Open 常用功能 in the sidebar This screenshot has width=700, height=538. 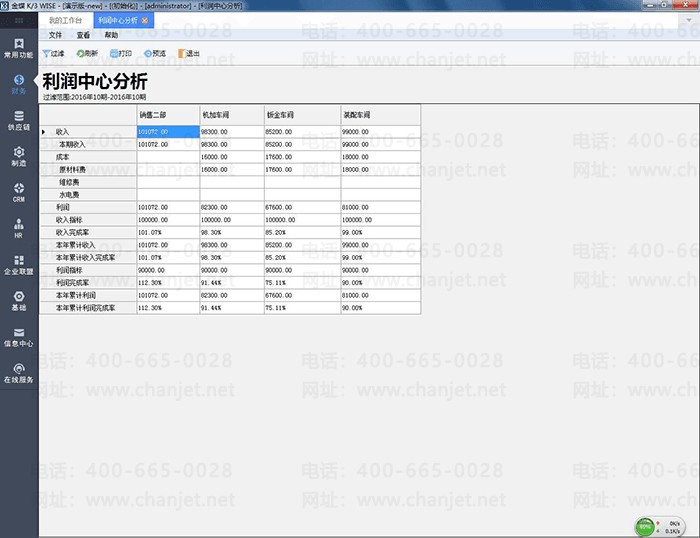(19, 48)
